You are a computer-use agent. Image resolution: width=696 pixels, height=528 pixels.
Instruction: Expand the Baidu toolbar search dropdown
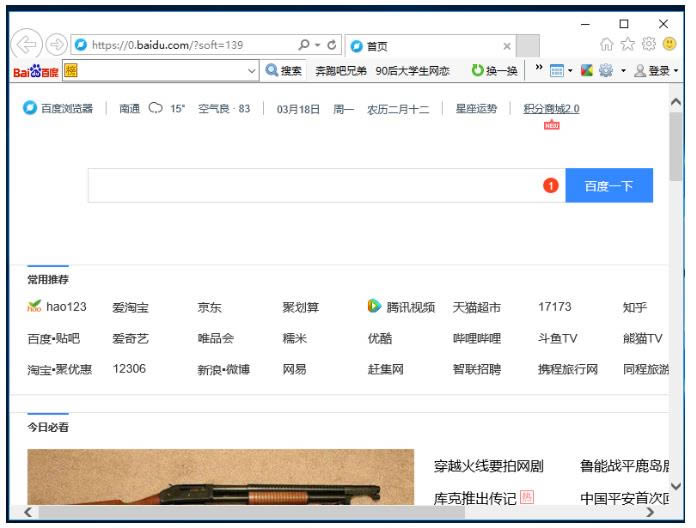[x=252, y=71]
